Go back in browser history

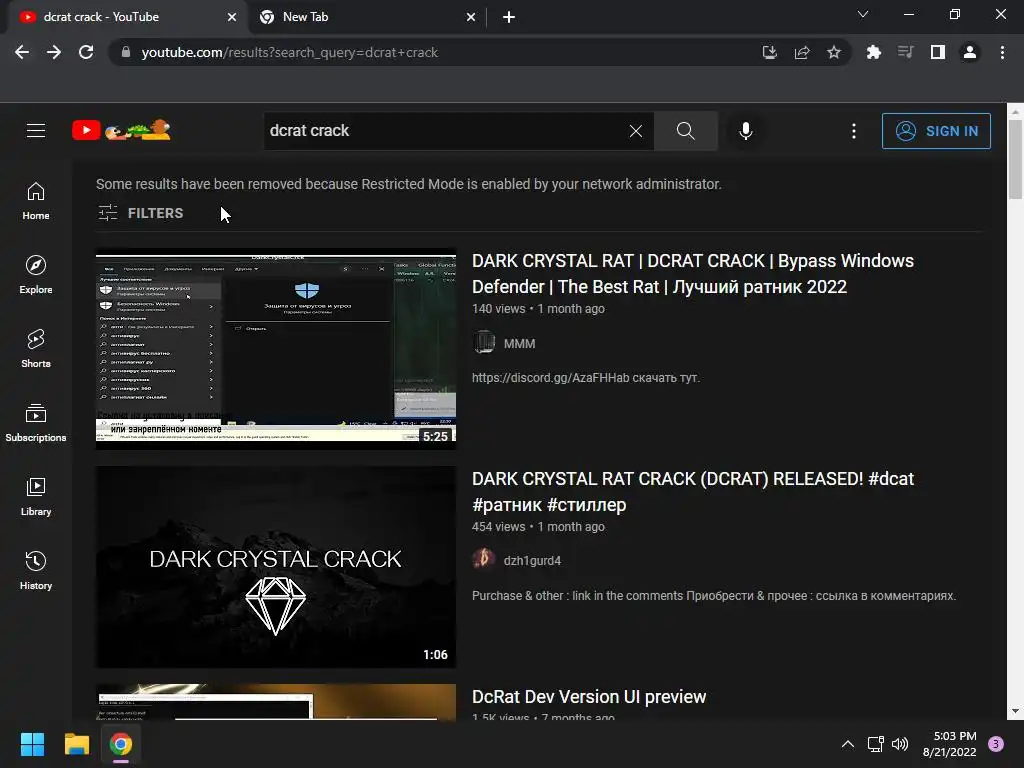click(x=22, y=52)
